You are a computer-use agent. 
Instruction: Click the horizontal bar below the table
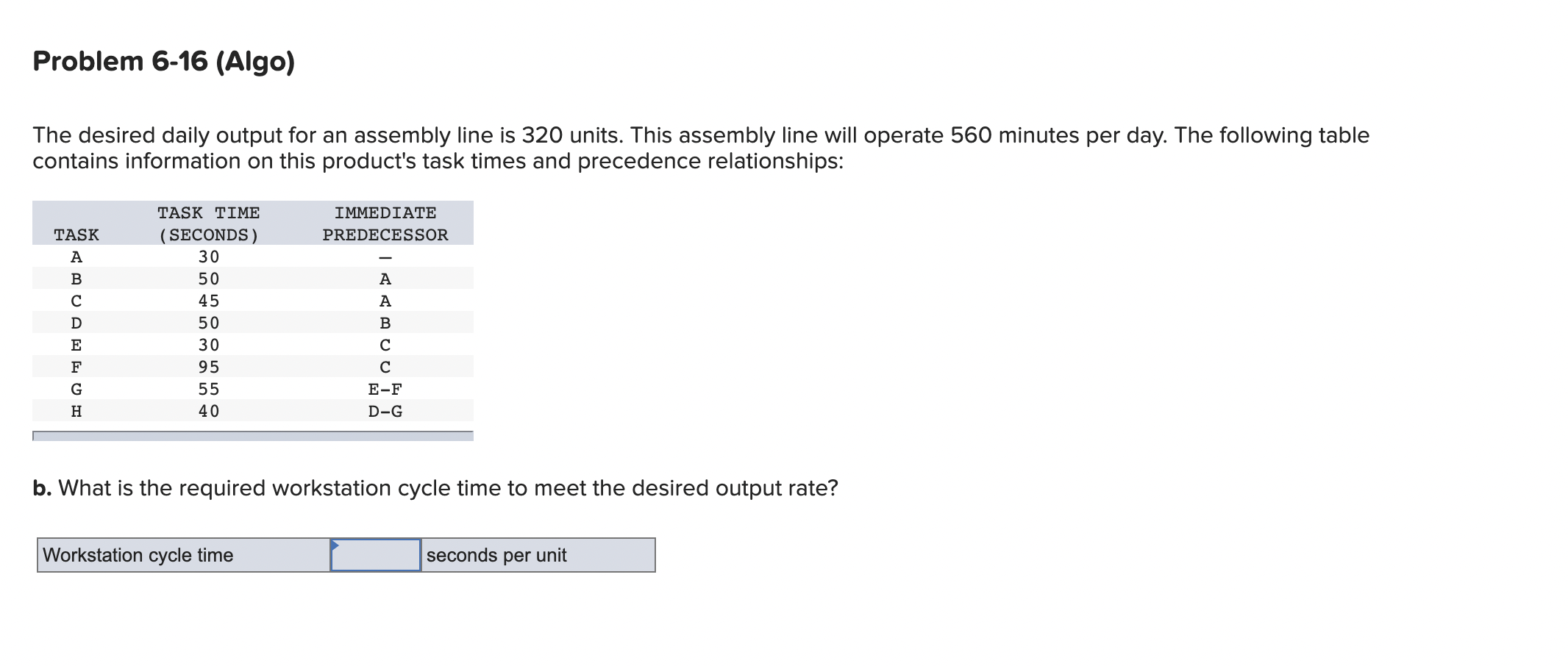[252, 435]
